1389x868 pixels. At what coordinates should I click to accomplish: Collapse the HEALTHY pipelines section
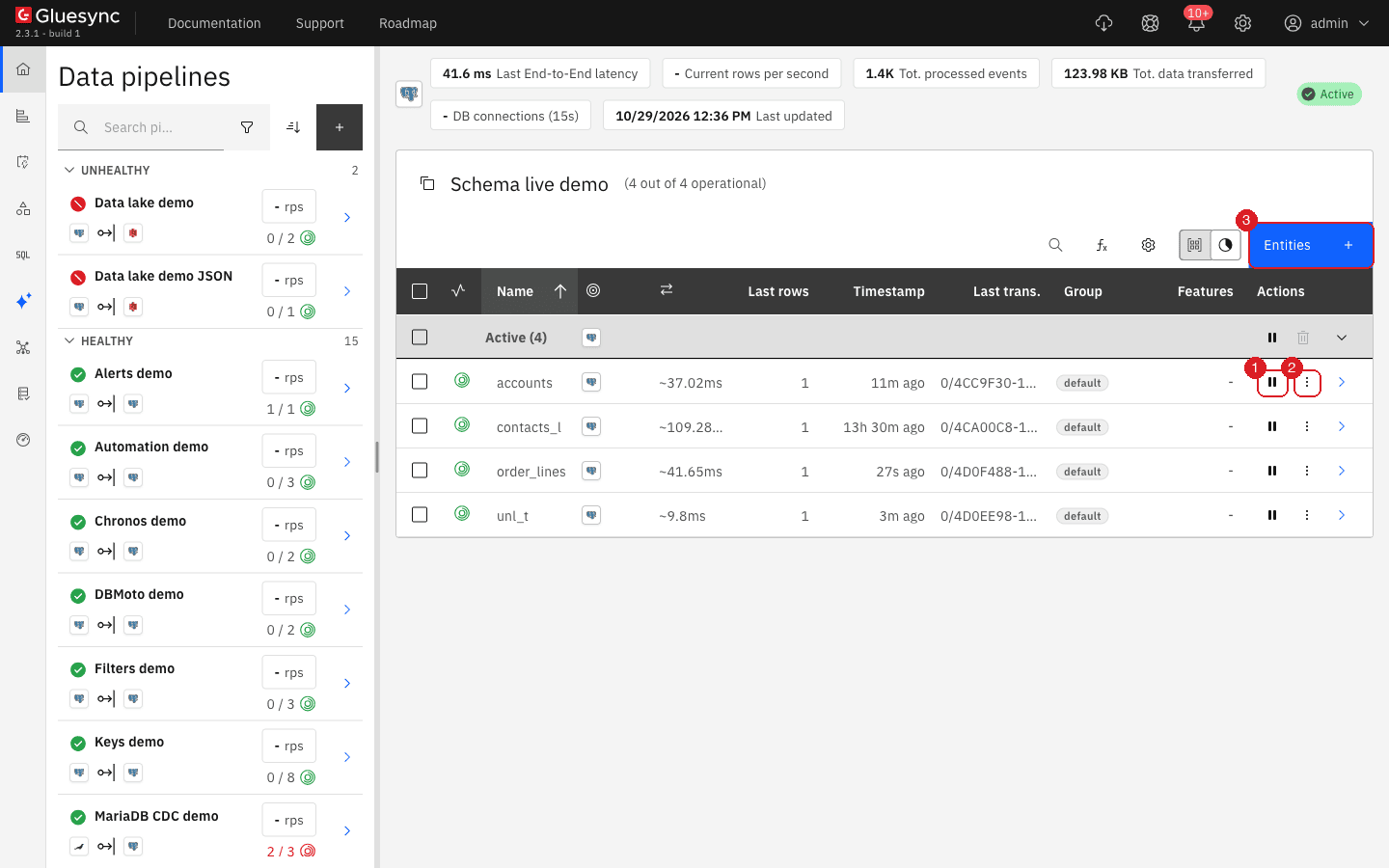coord(69,341)
